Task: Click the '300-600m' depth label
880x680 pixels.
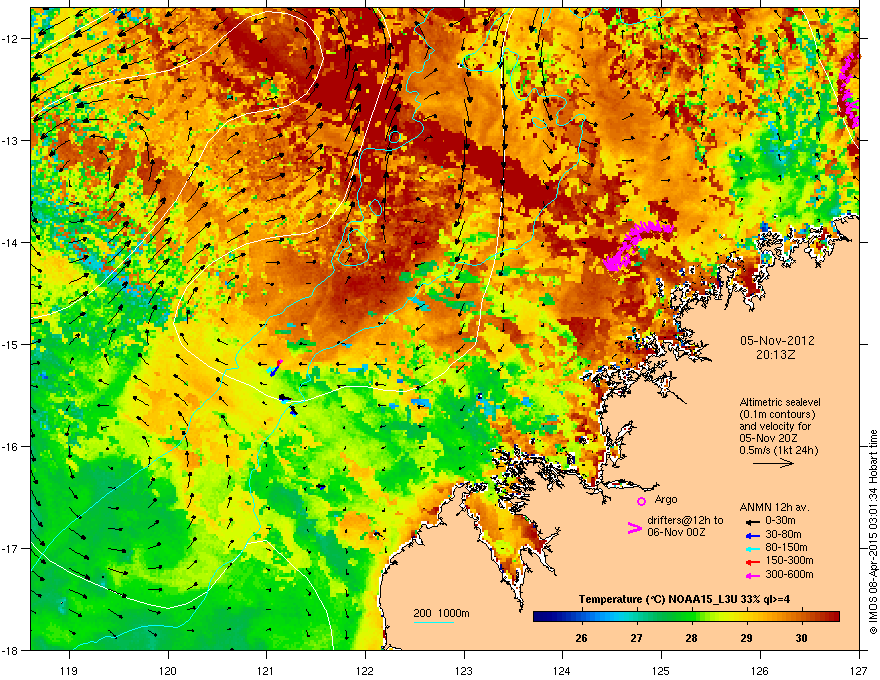Action: (789, 575)
